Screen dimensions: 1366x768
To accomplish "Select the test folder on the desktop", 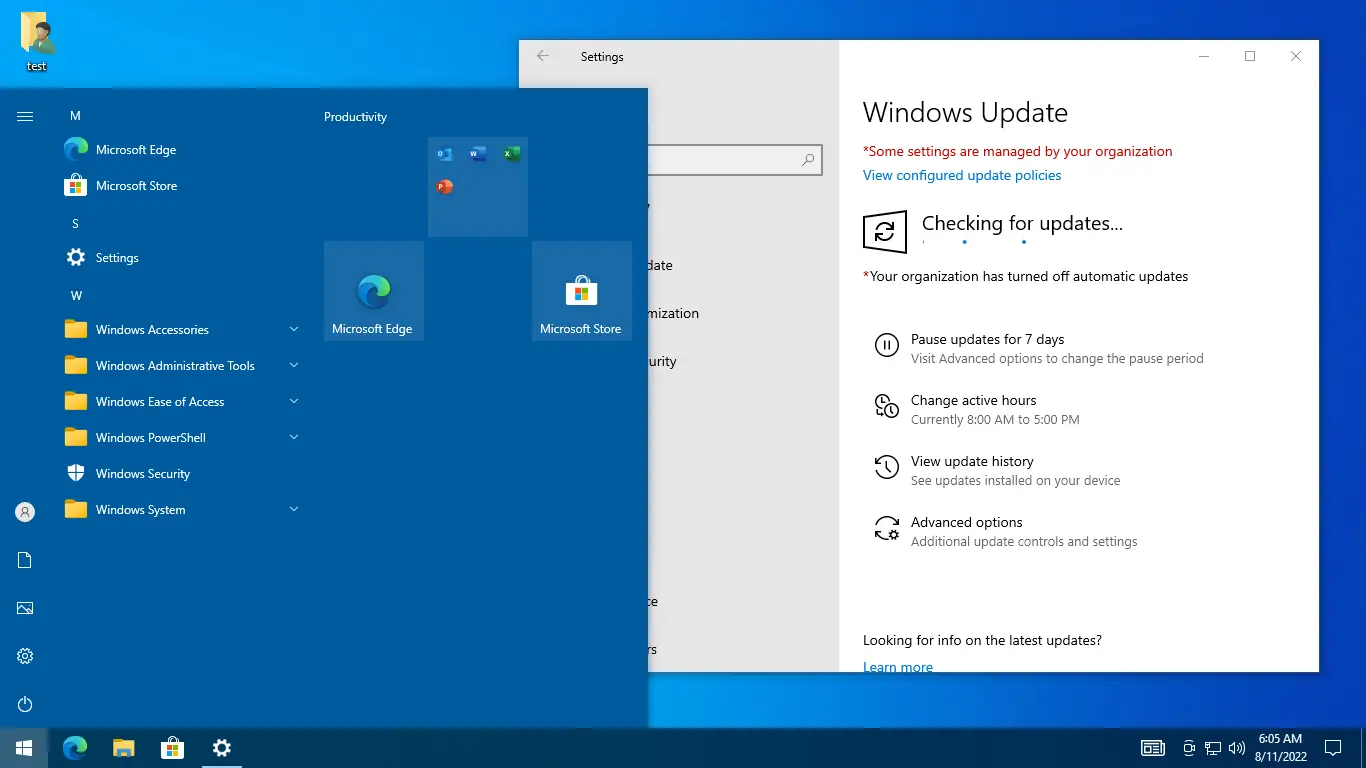I will point(37,42).
